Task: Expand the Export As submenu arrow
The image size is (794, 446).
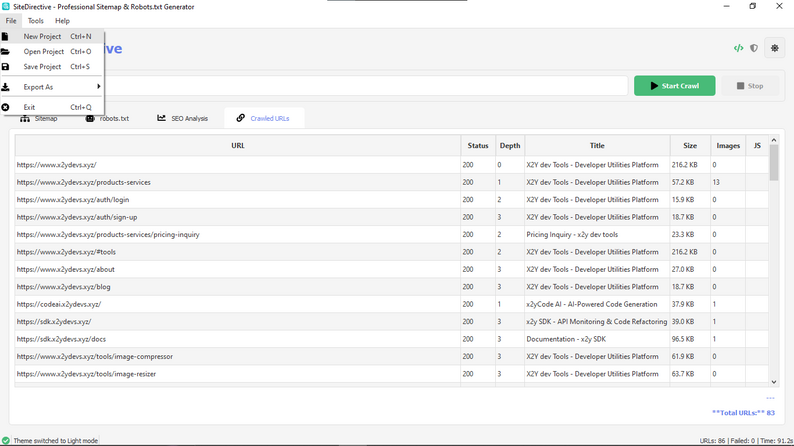Action: click(99, 87)
